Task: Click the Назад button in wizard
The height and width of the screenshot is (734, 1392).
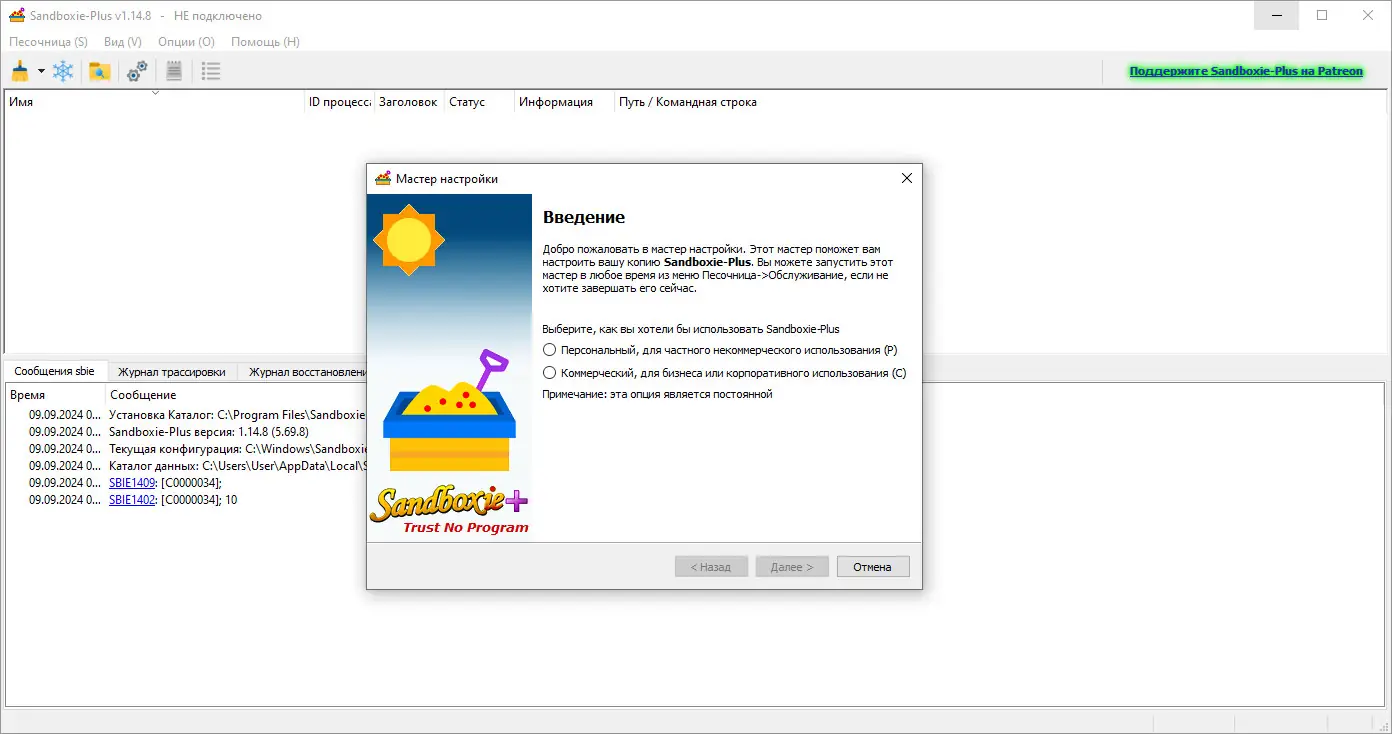Action: coord(711,567)
